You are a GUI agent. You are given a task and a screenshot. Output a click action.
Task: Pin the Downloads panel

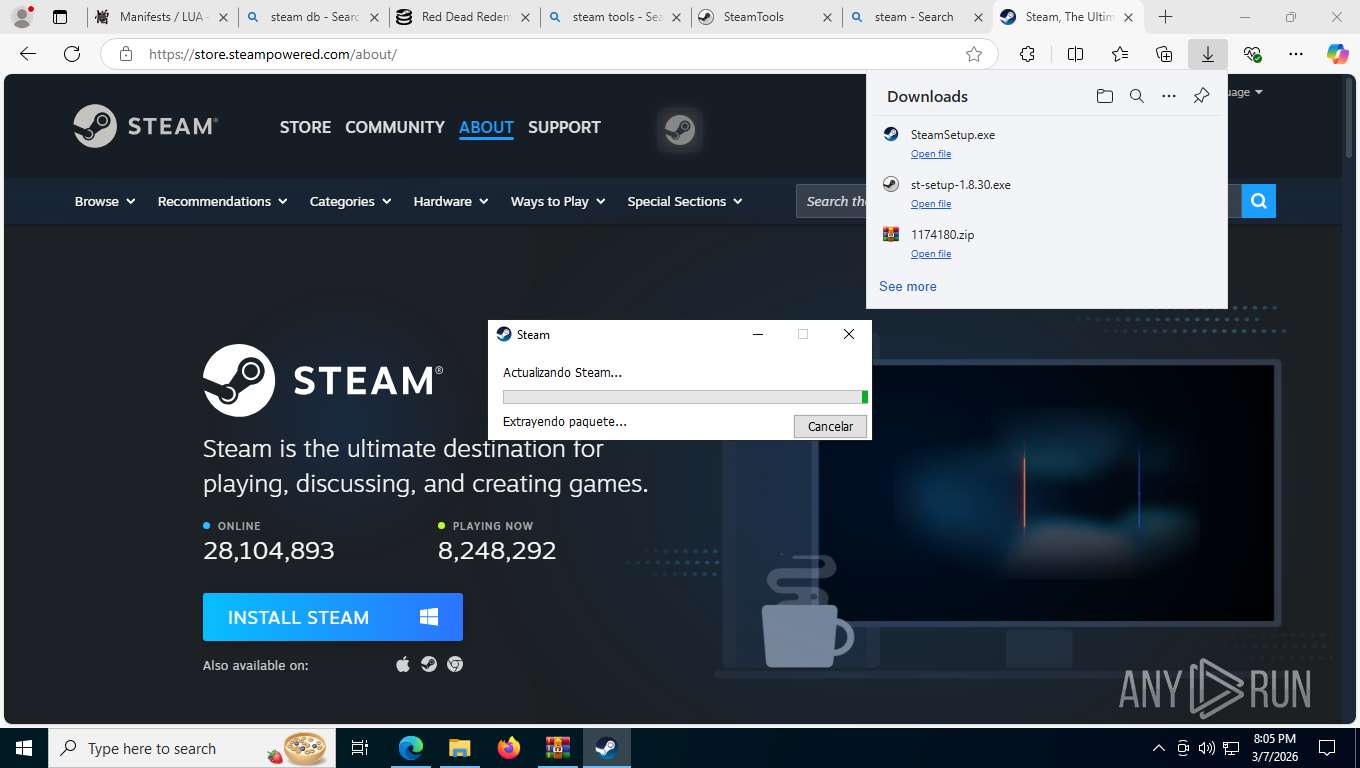1202,96
